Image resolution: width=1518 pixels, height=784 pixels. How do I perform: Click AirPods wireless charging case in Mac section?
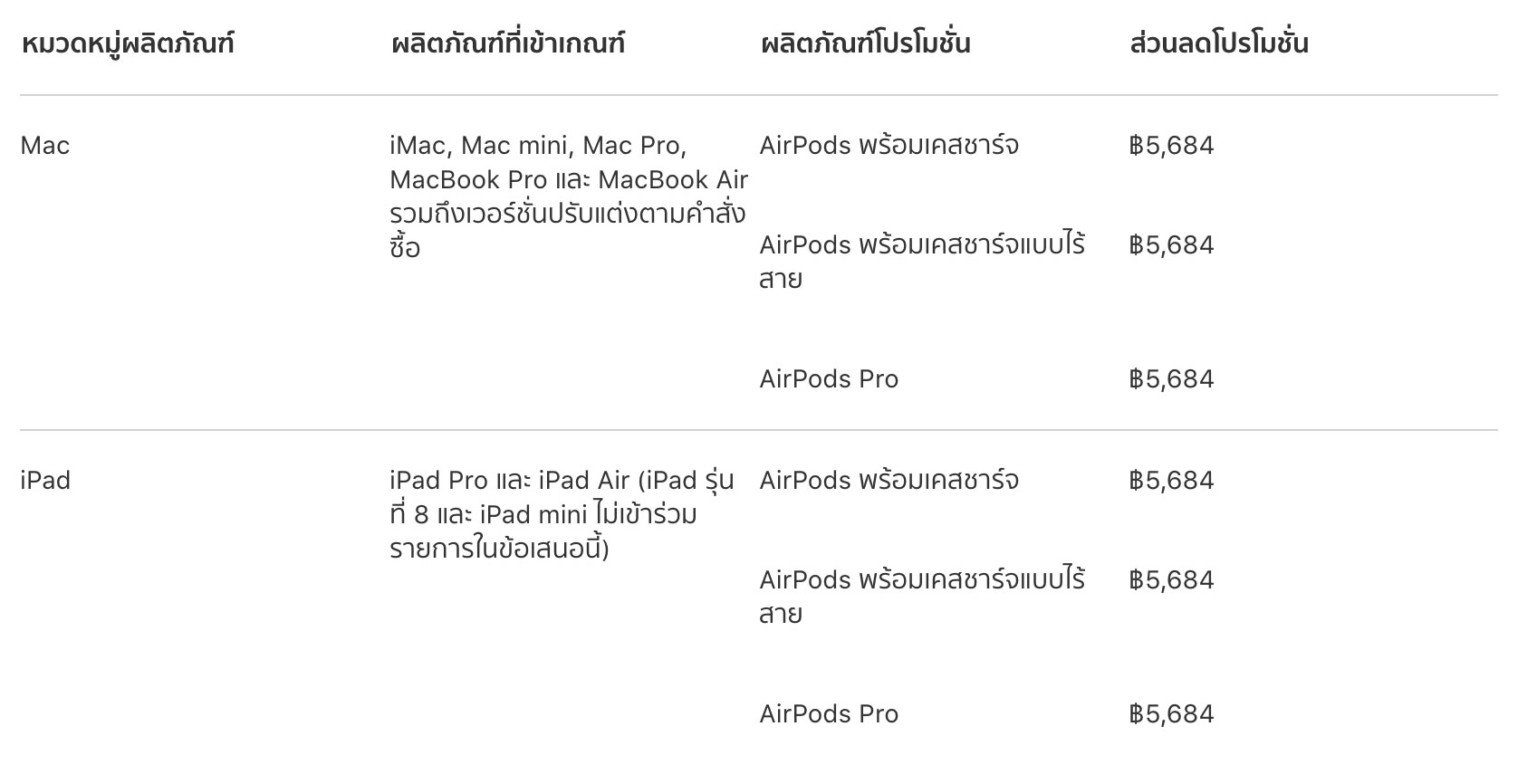(922, 262)
